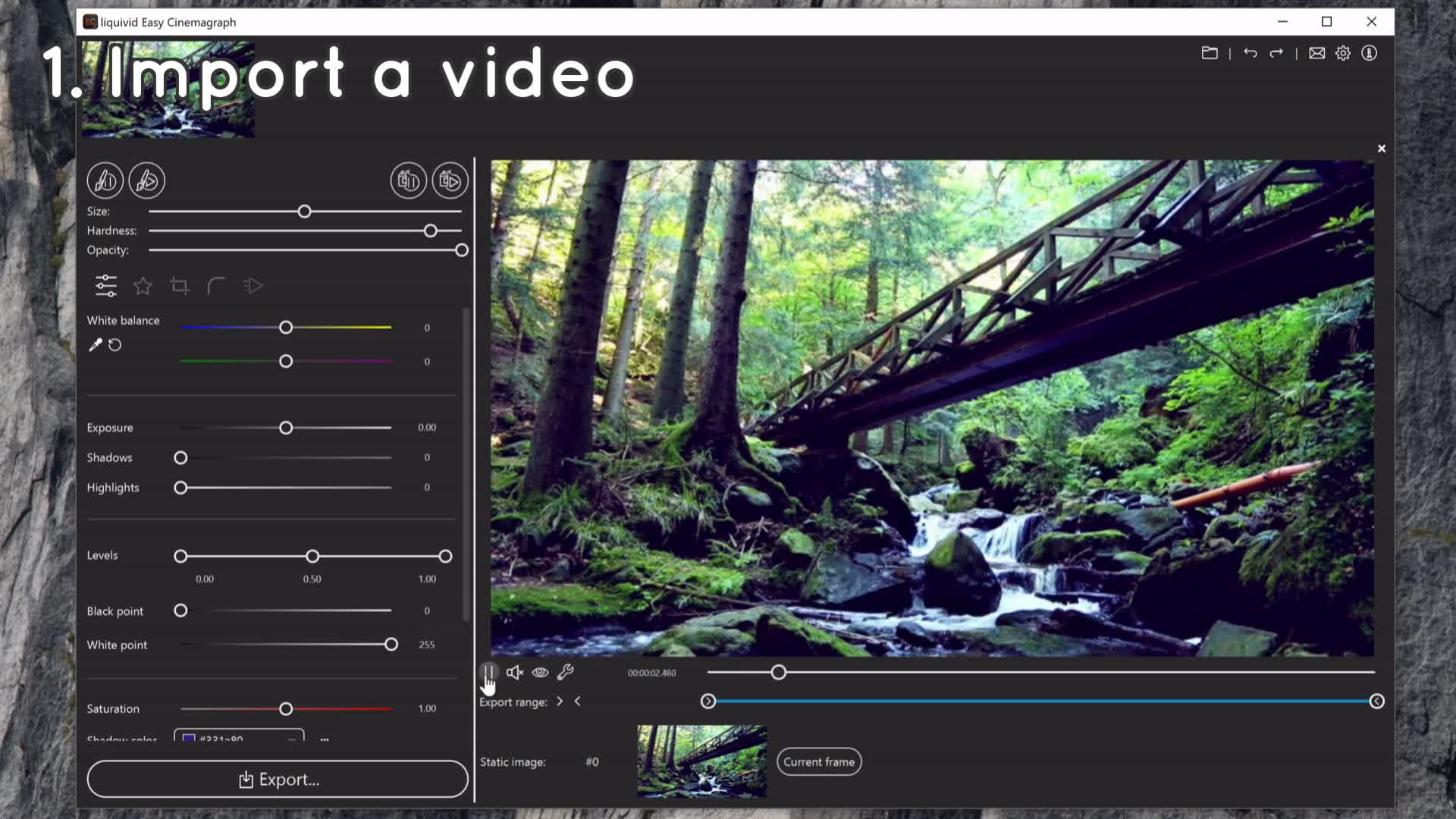The image size is (1456, 819).
Task: Switch to the adjustments sliders tab
Action: (x=106, y=286)
